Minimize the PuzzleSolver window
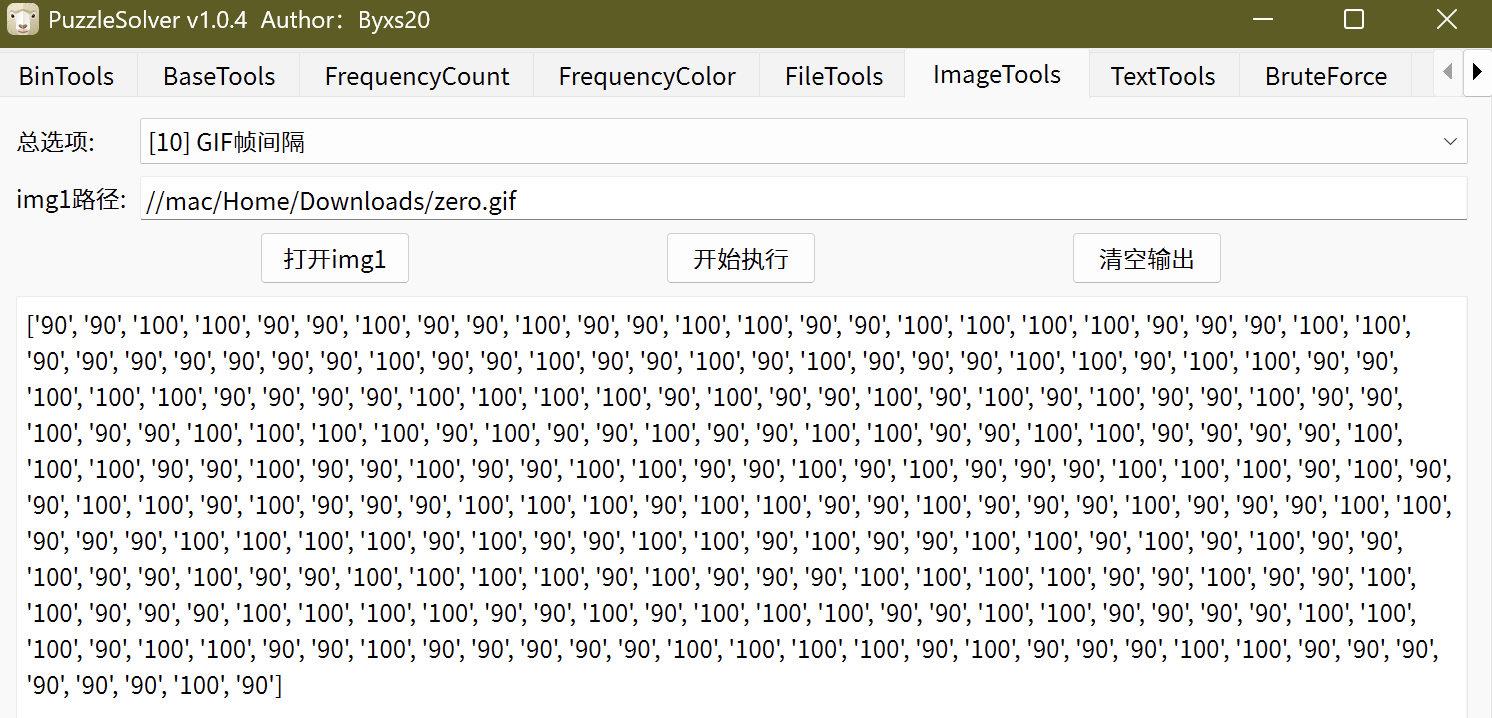1492x718 pixels. tap(1262, 20)
